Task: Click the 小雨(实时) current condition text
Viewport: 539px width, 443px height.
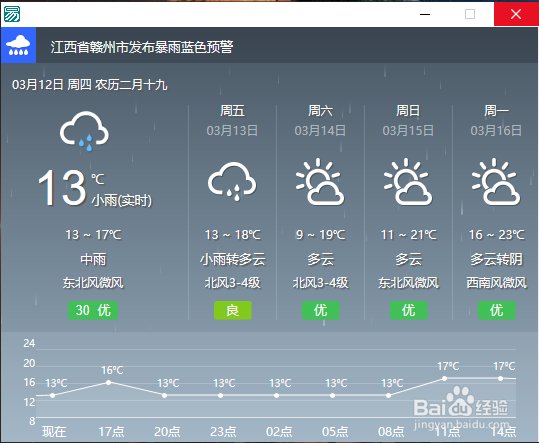Action: pyautogui.click(x=122, y=200)
